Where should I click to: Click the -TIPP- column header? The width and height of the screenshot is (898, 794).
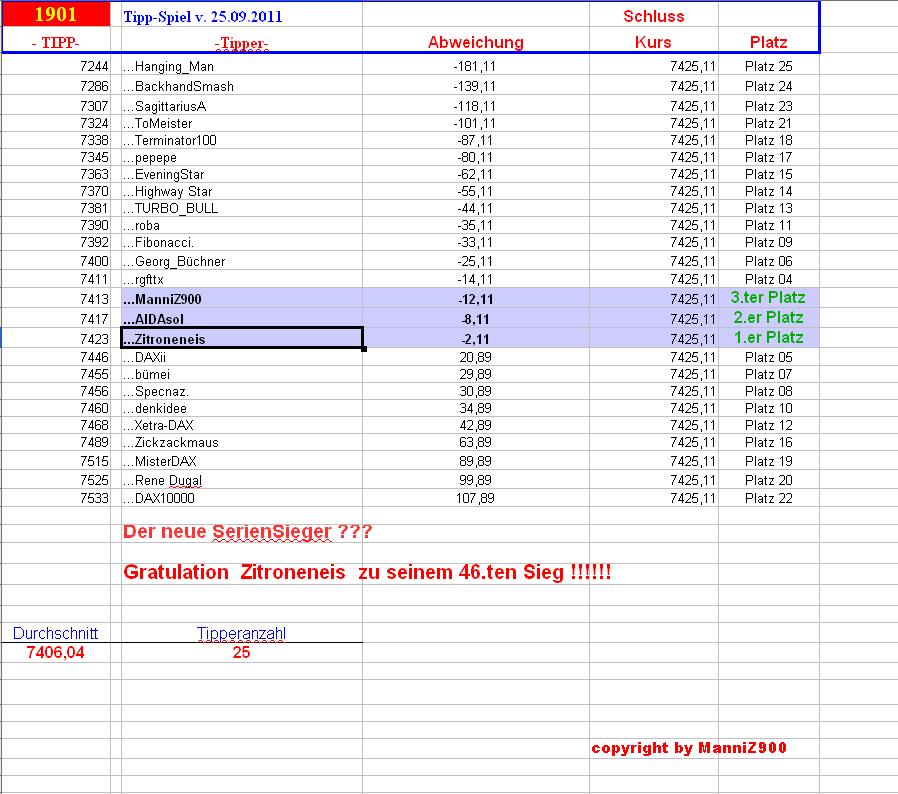54,42
